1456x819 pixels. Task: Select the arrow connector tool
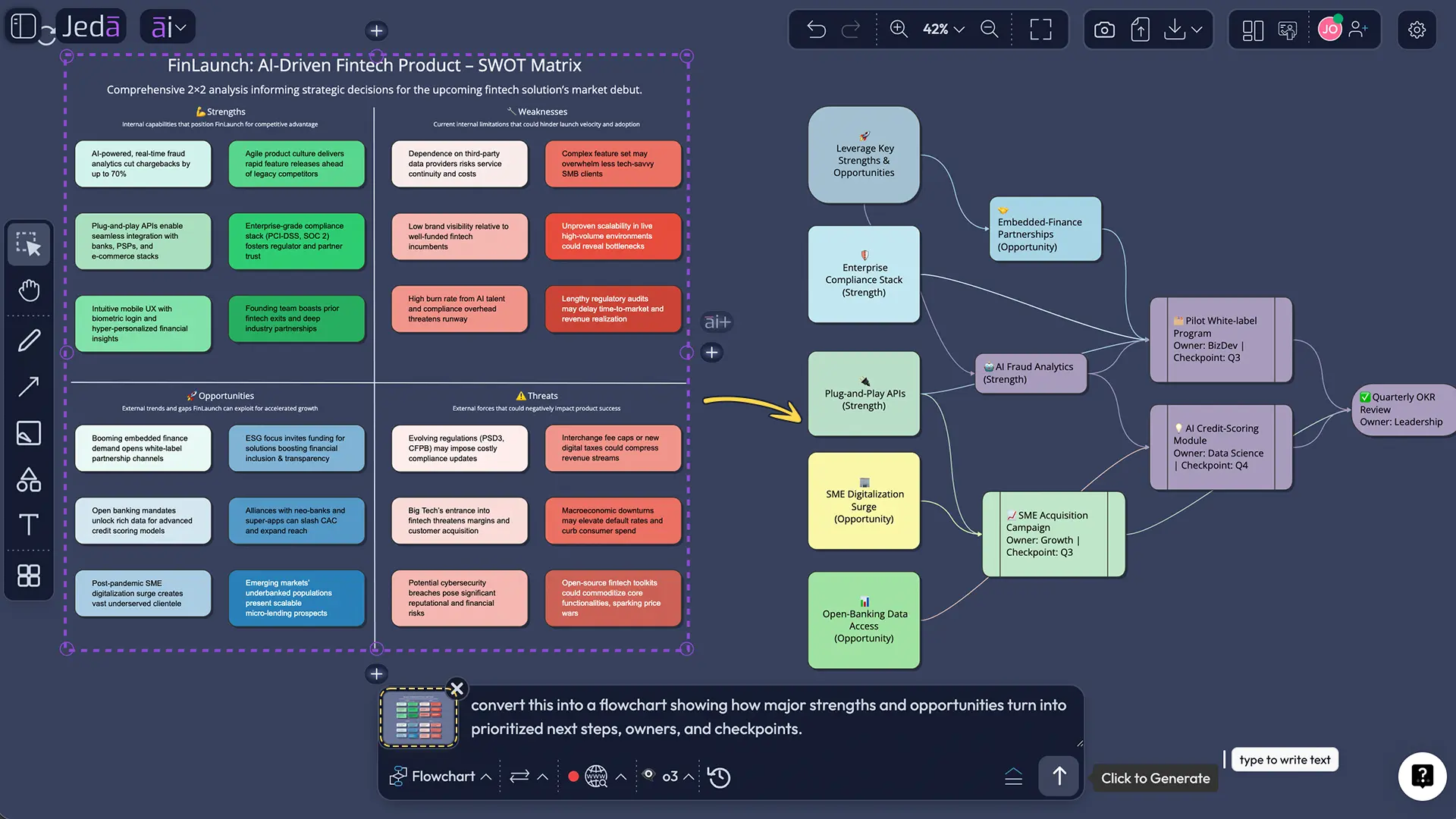coord(29,387)
